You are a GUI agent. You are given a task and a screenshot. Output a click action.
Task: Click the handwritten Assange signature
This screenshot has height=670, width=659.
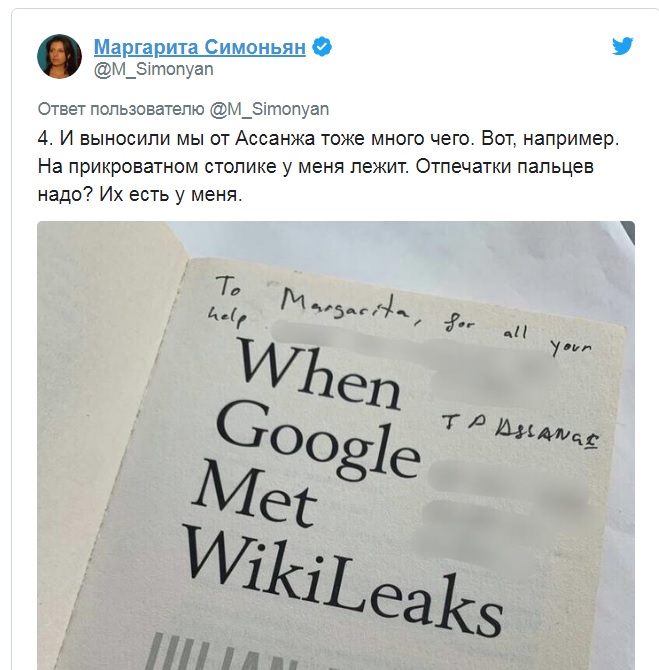point(520,430)
